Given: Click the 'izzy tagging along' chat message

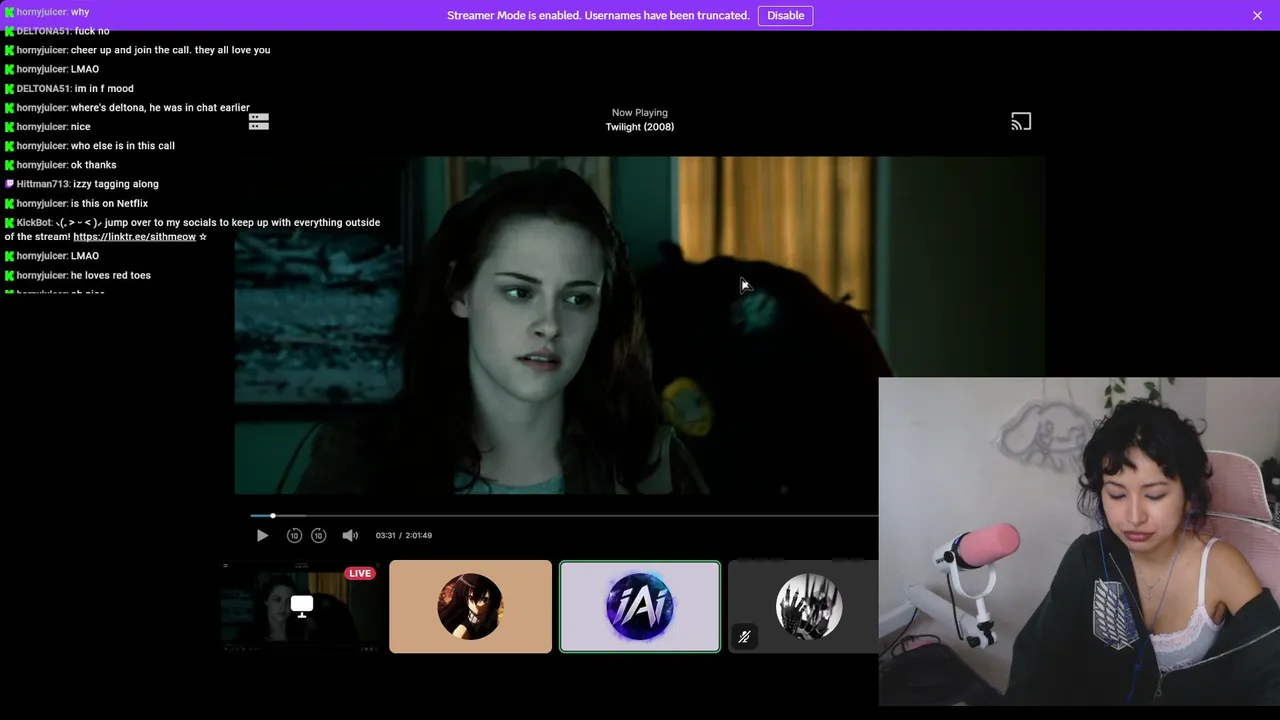Looking at the screenshot, I should coord(116,184).
